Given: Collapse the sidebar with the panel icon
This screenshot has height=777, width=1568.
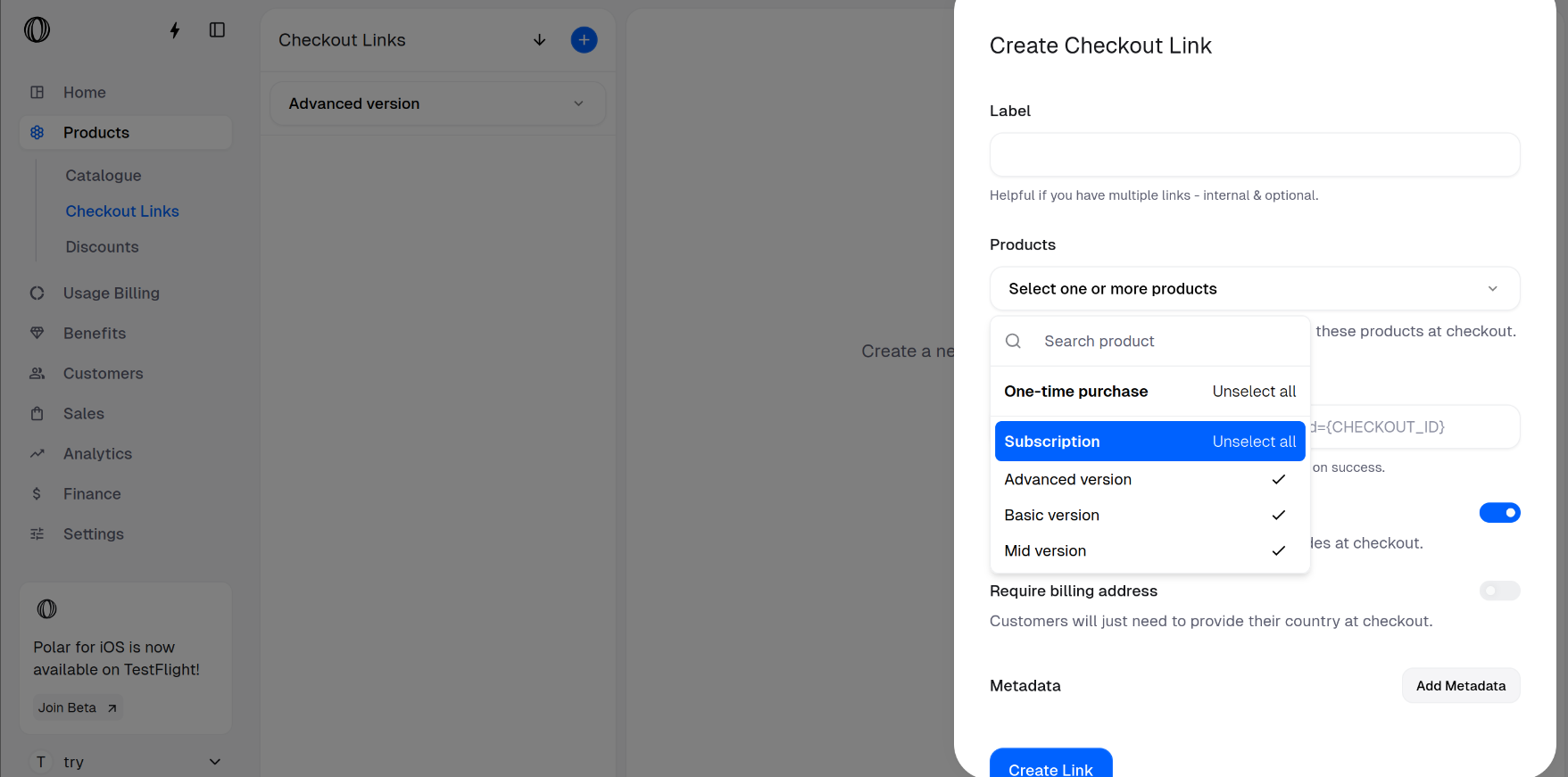Looking at the screenshot, I should 217,30.
